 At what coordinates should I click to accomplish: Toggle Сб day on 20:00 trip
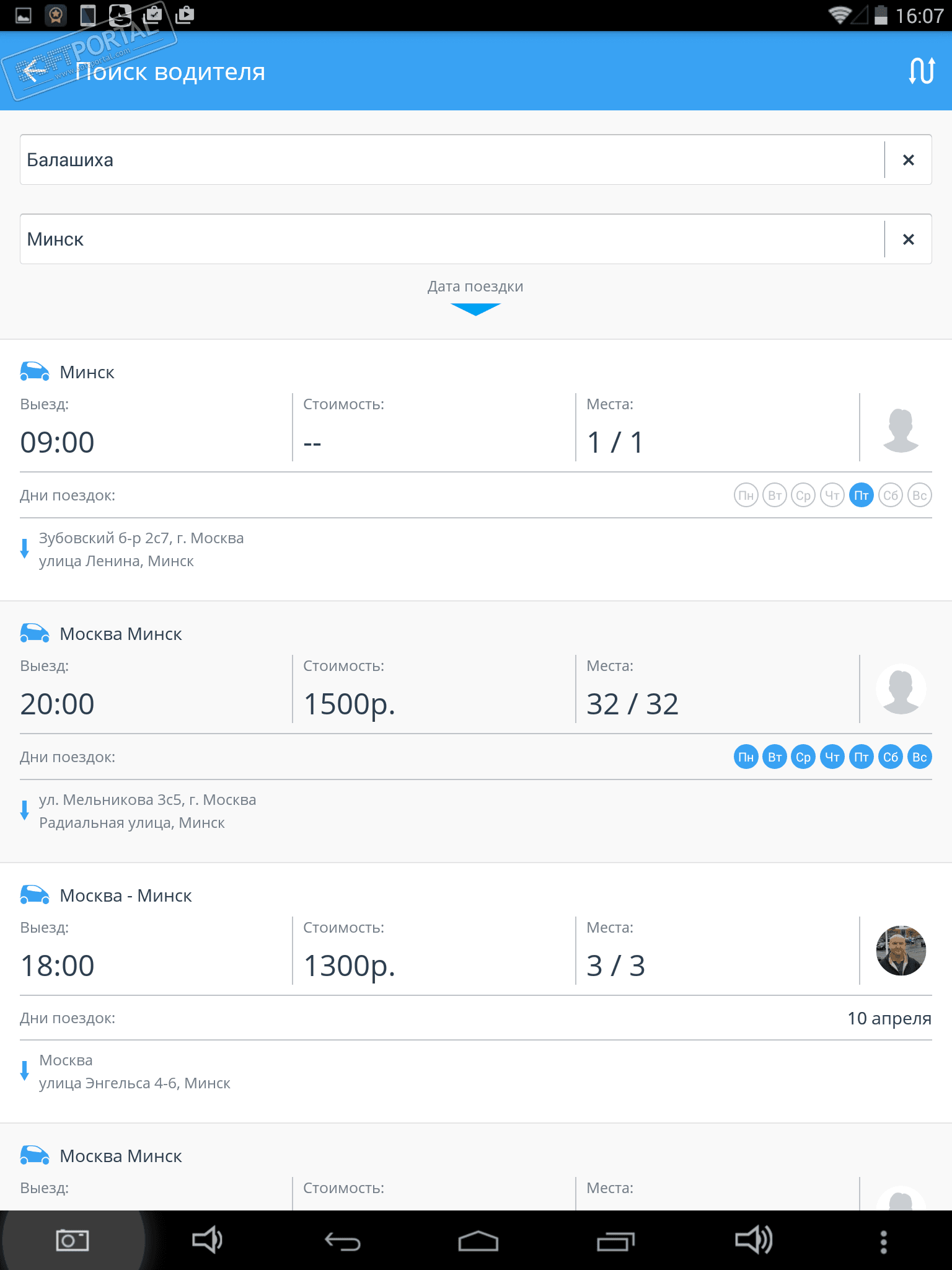click(x=891, y=757)
